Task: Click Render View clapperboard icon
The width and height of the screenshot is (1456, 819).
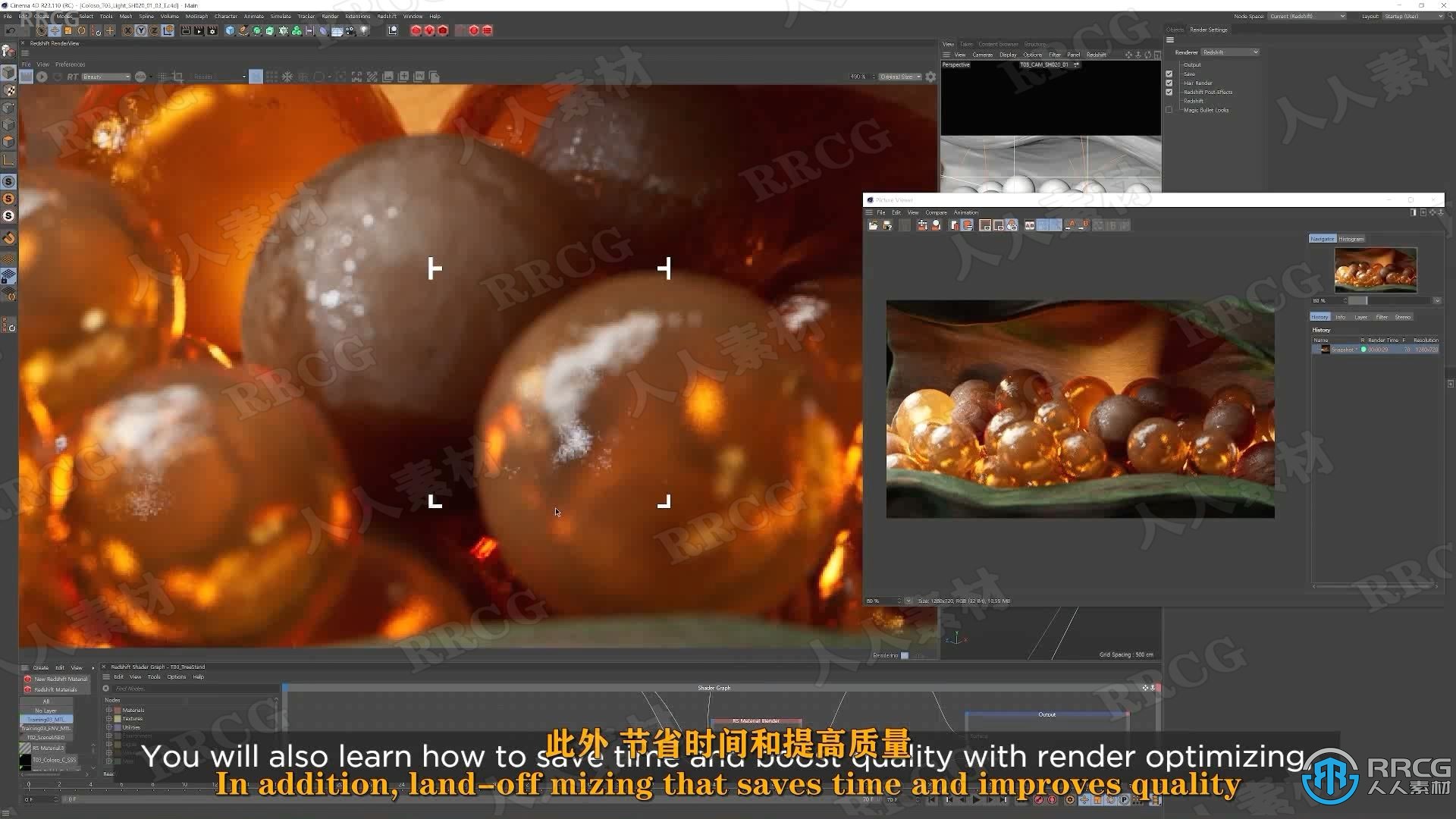Action: coord(186,31)
